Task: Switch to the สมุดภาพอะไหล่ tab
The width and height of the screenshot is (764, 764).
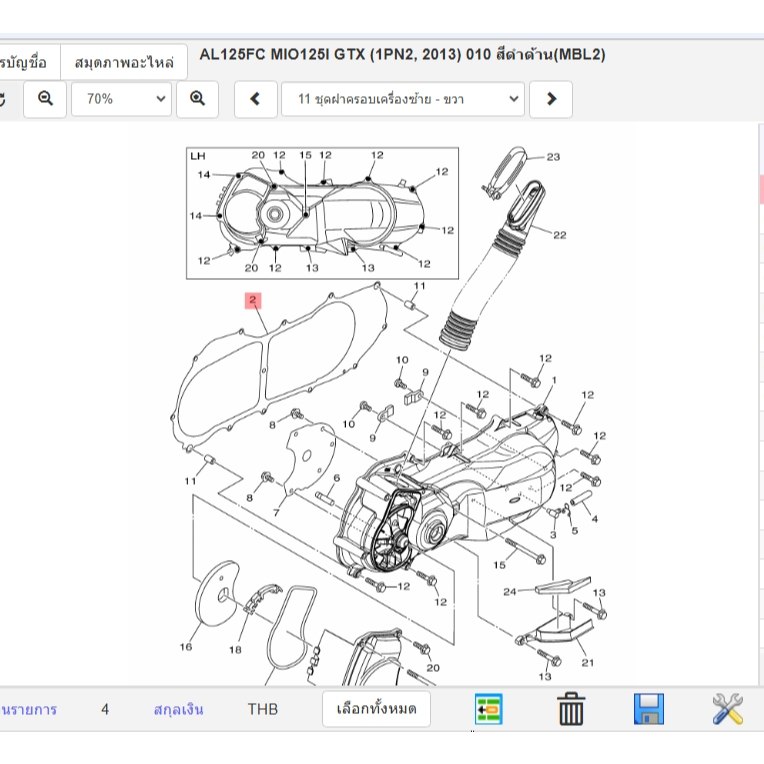Action: coord(124,62)
